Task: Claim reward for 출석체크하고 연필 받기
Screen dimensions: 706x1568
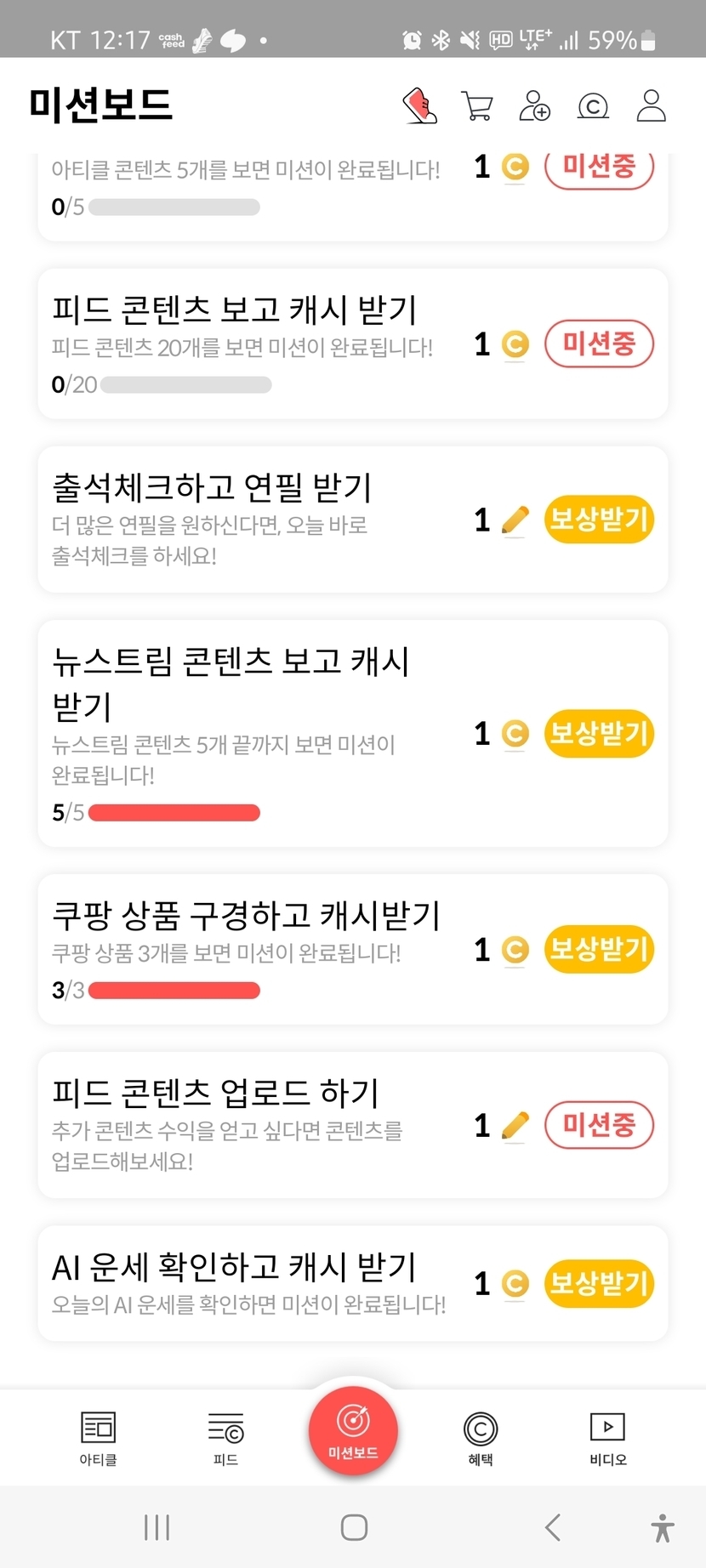Action: (599, 519)
